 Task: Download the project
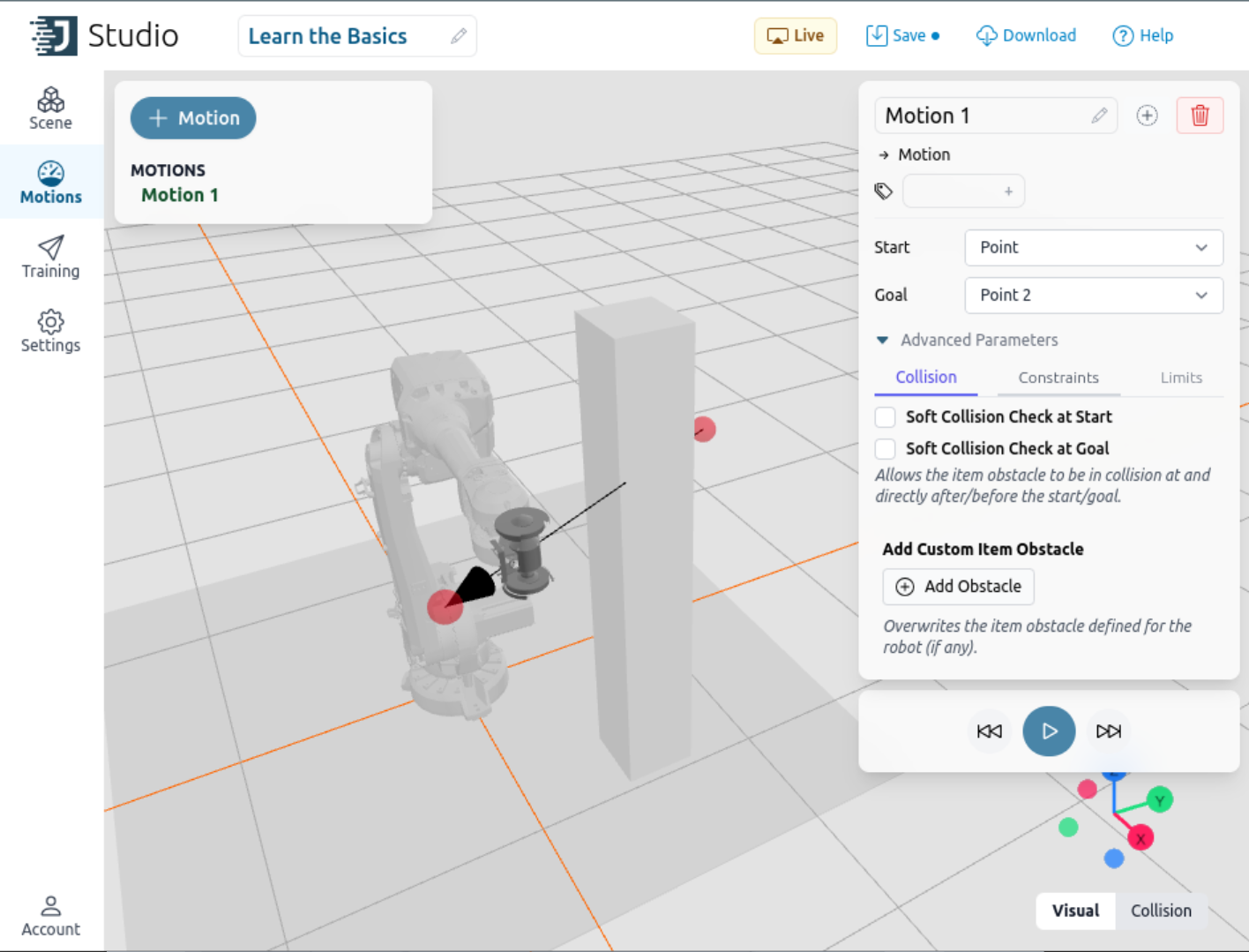[x=1027, y=36]
